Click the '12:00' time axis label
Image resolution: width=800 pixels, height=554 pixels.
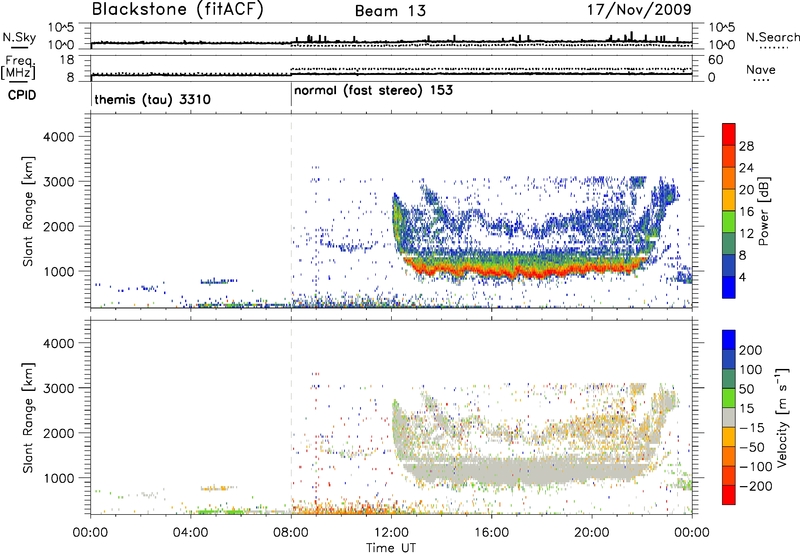pos(391,533)
